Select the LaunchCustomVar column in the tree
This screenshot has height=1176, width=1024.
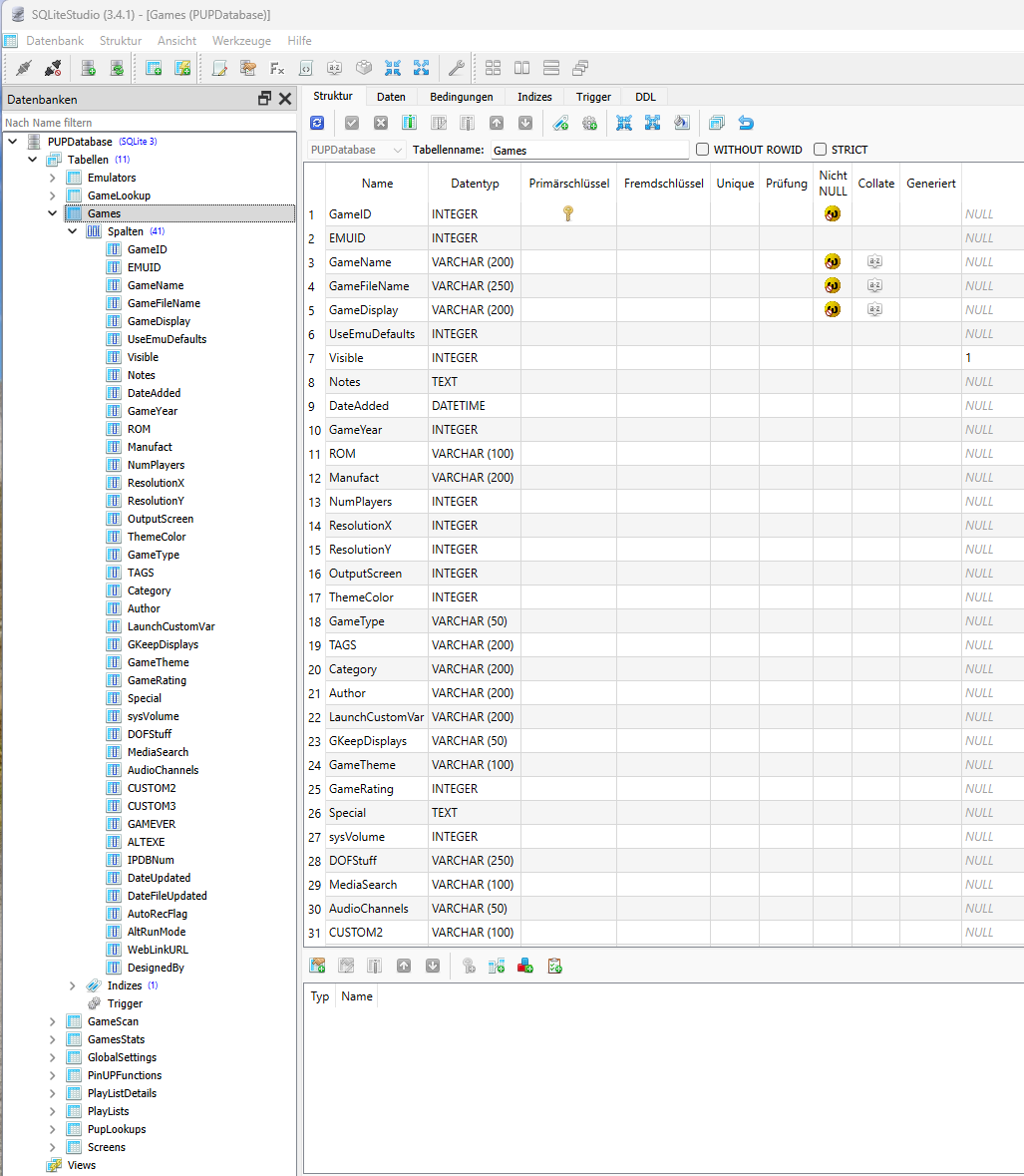point(171,626)
